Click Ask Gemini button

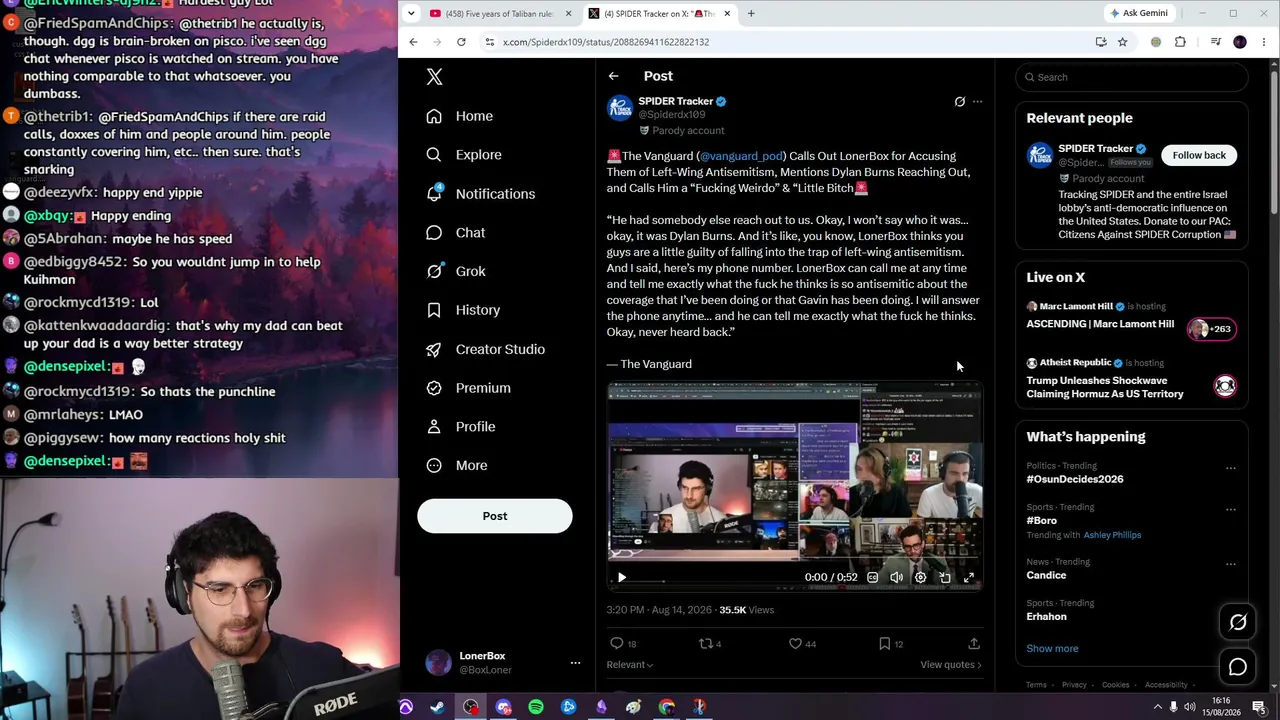(x=1138, y=13)
